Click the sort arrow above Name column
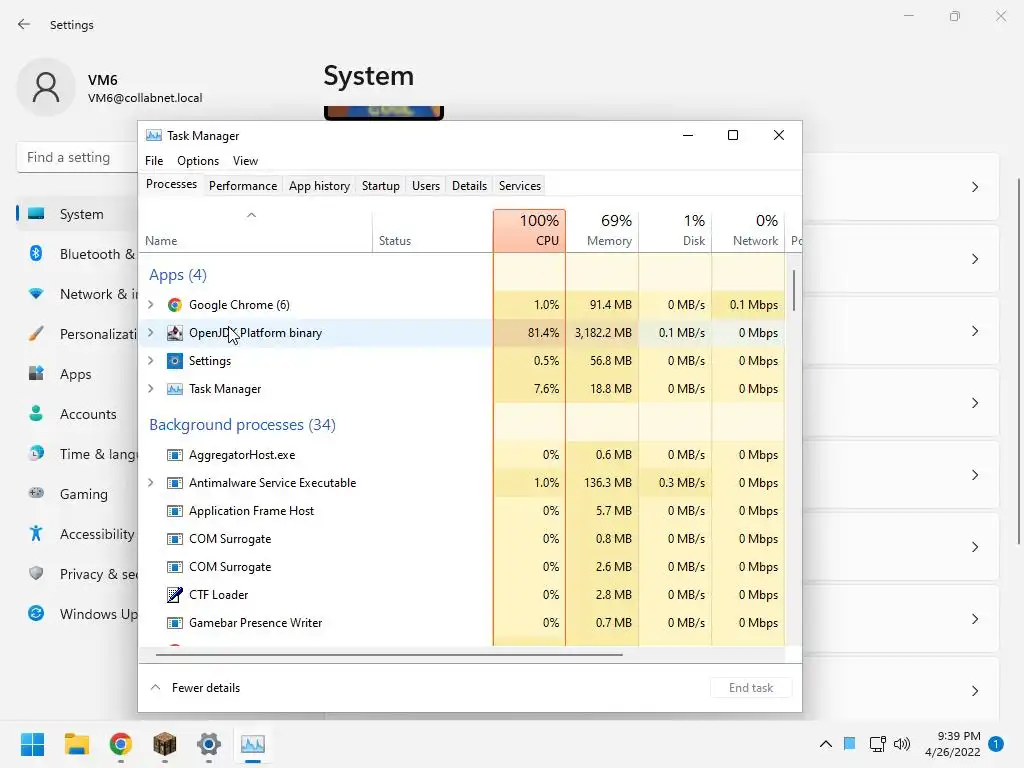 click(x=251, y=215)
